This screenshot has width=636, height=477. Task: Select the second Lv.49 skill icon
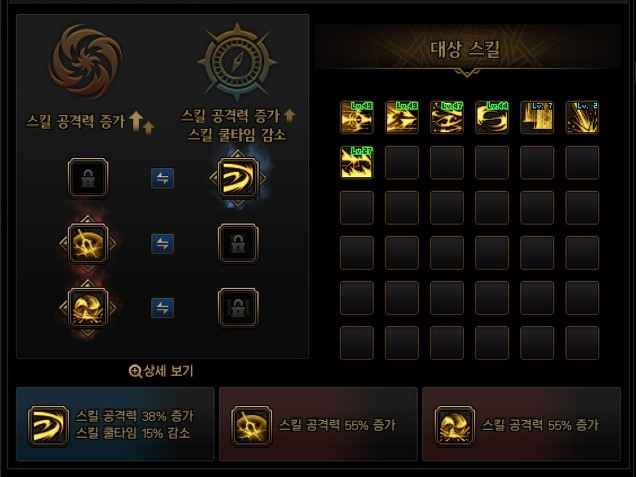[402, 117]
